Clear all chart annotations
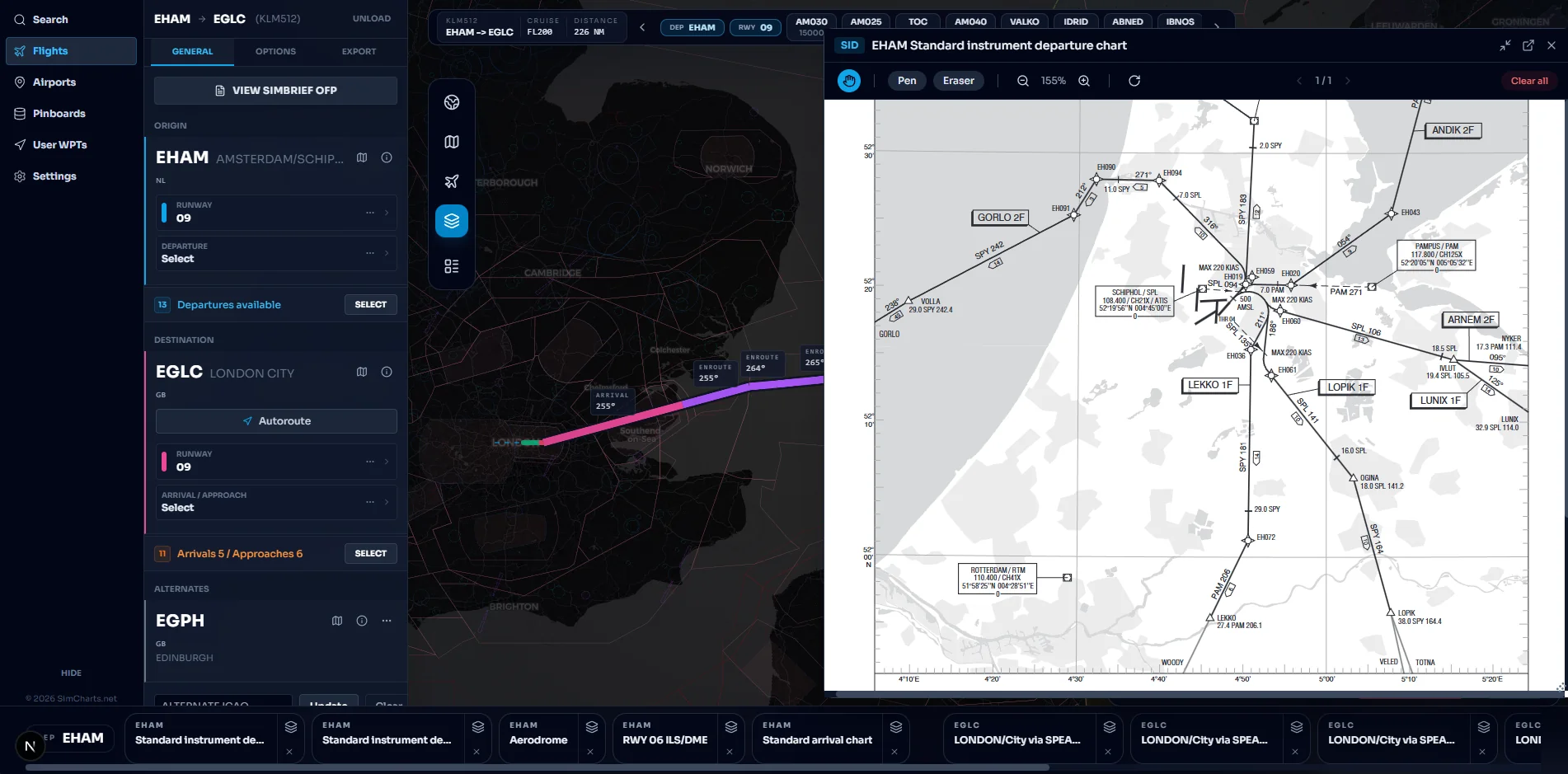The height and width of the screenshot is (774, 1568). coord(1529,81)
